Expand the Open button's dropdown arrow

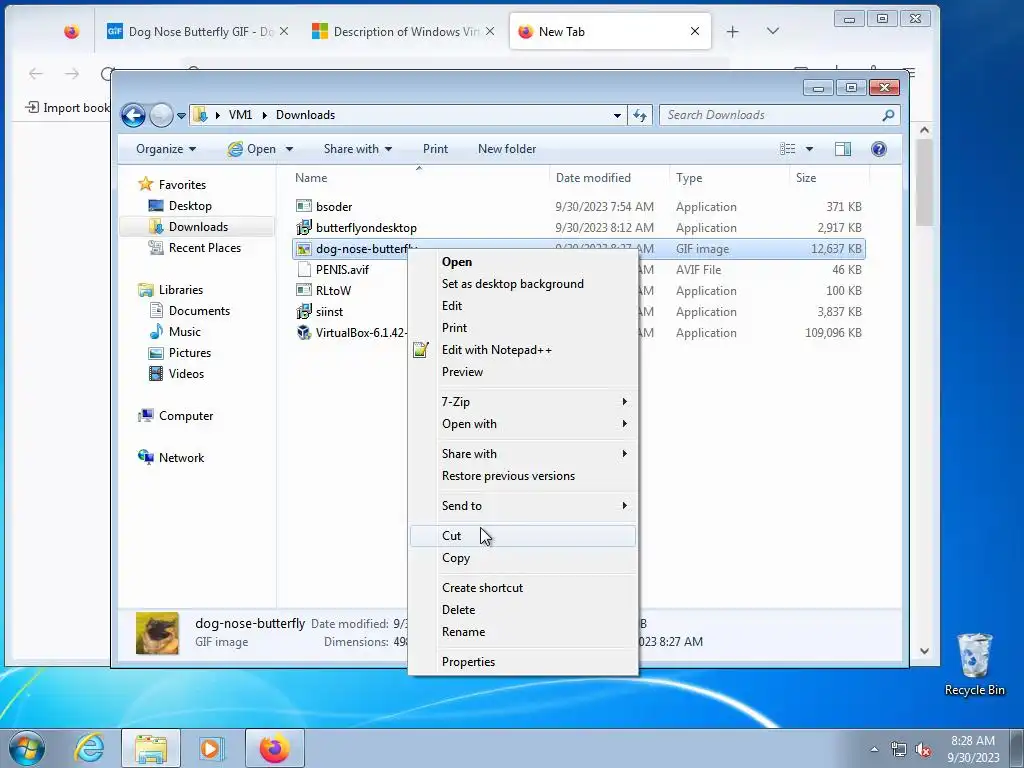[289, 149]
